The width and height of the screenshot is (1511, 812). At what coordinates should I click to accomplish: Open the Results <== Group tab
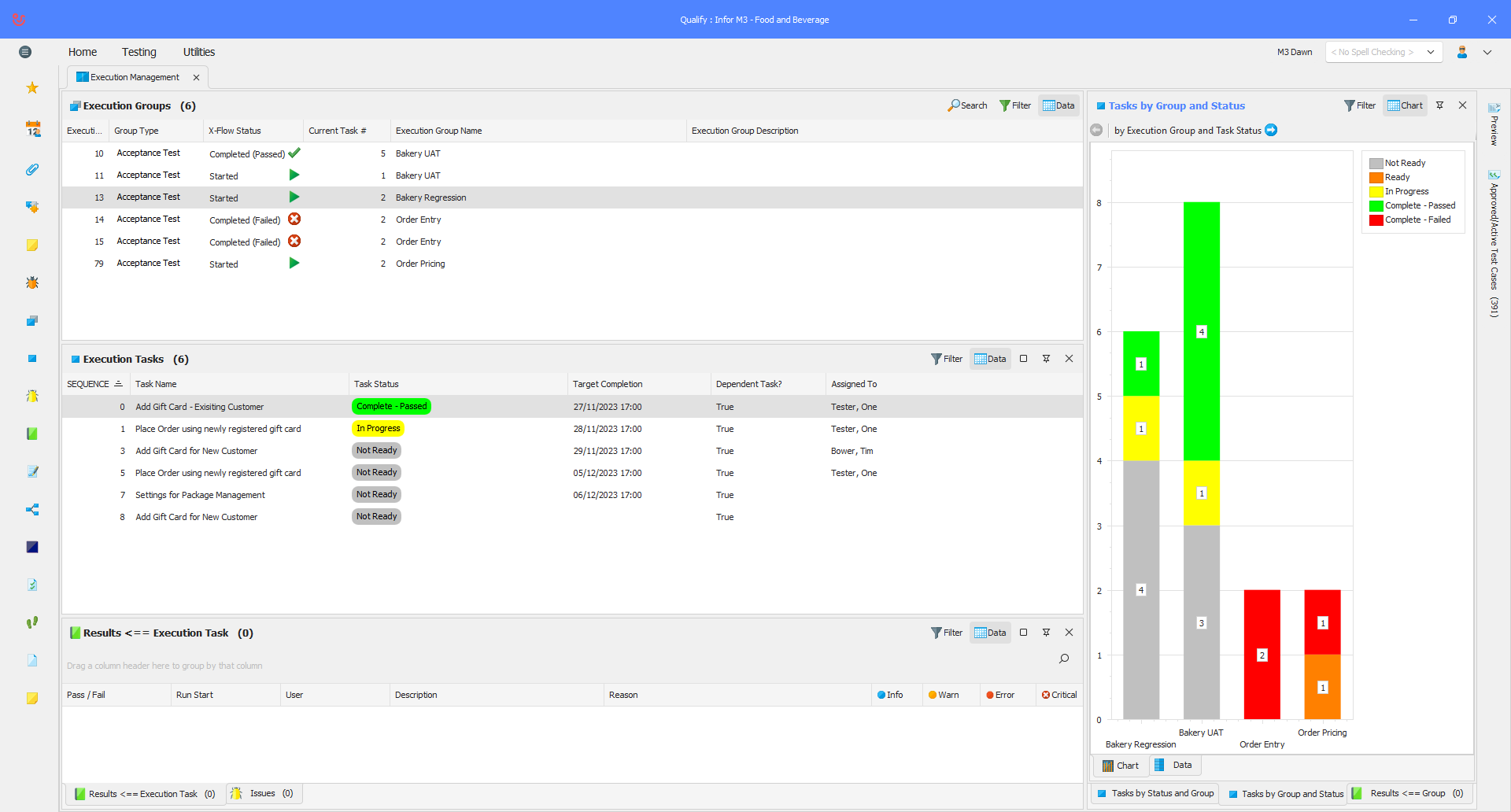tap(1408, 793)
